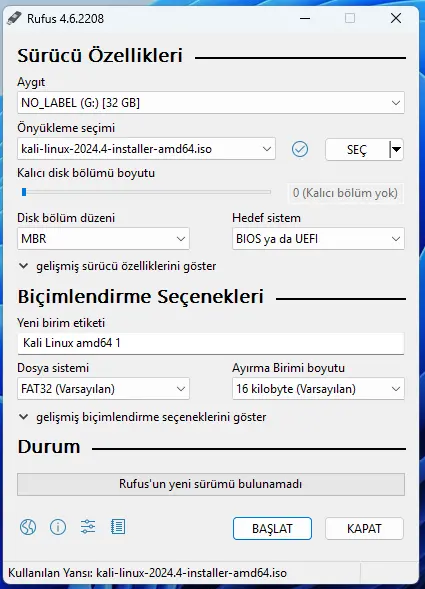Open application settings sliders icon
This screenshot has height=589, width=425.
click(88, 527)
